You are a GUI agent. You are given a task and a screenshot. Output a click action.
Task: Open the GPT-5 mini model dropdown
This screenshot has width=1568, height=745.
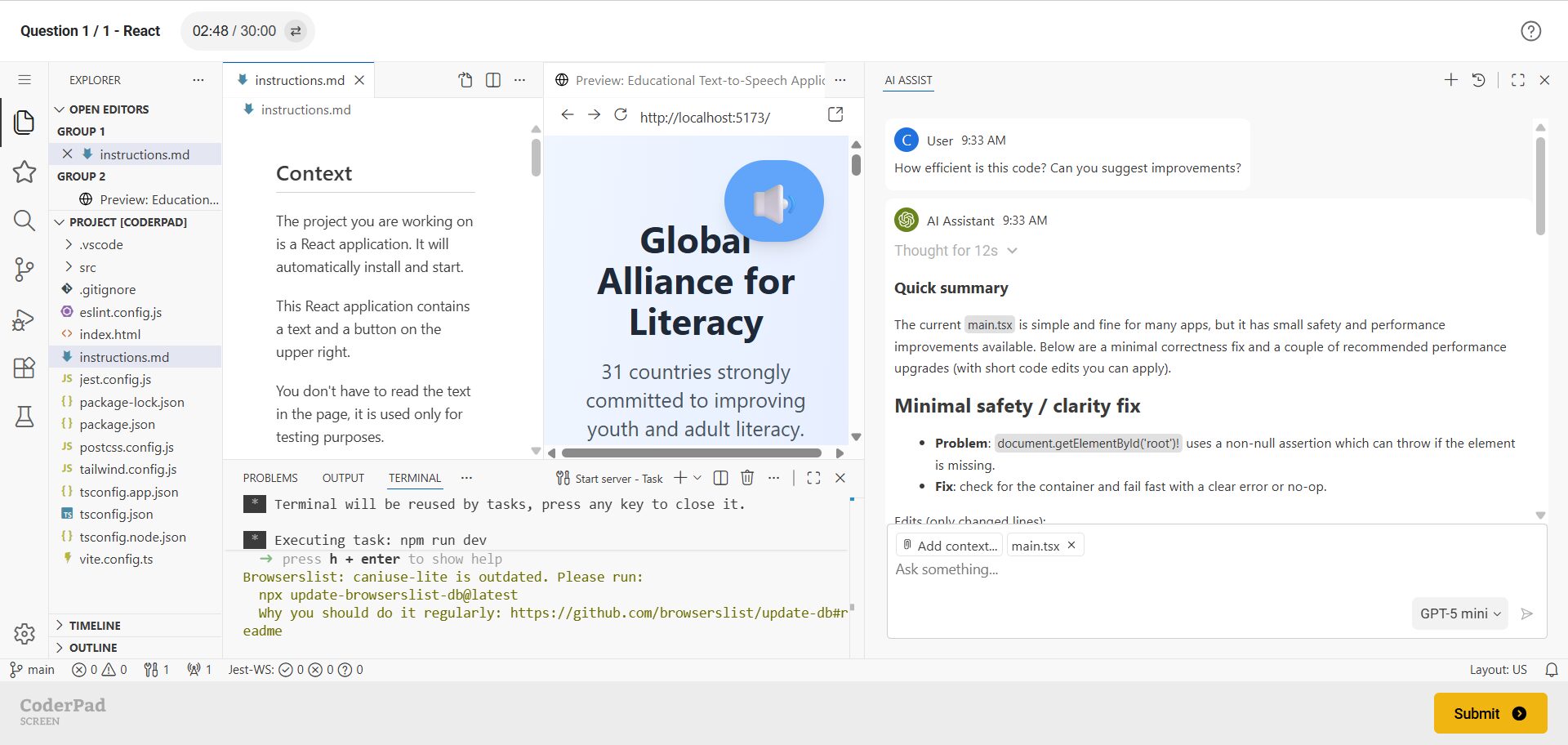click(x=1459, y=613)
